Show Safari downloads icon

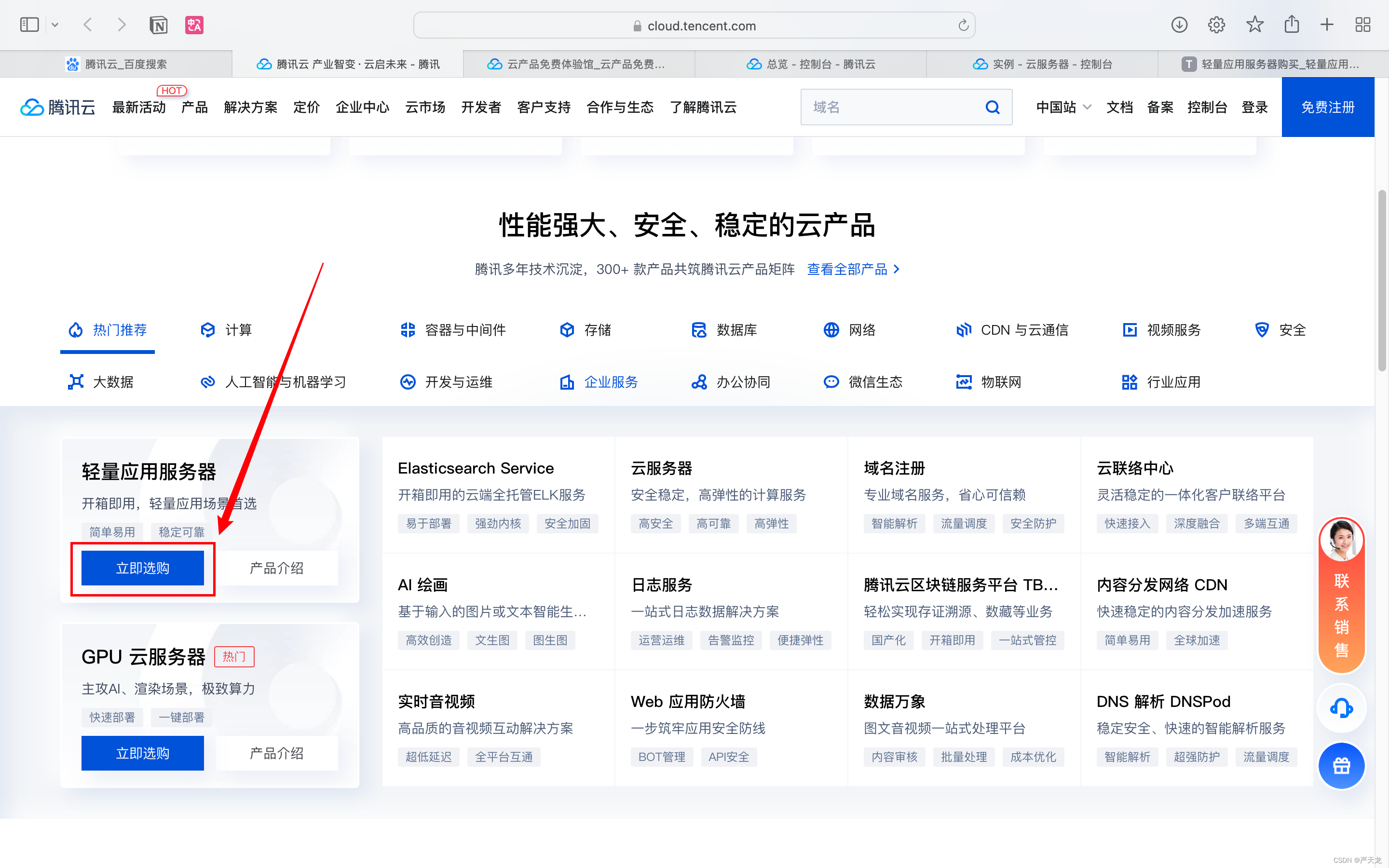tap(1179, 25)
